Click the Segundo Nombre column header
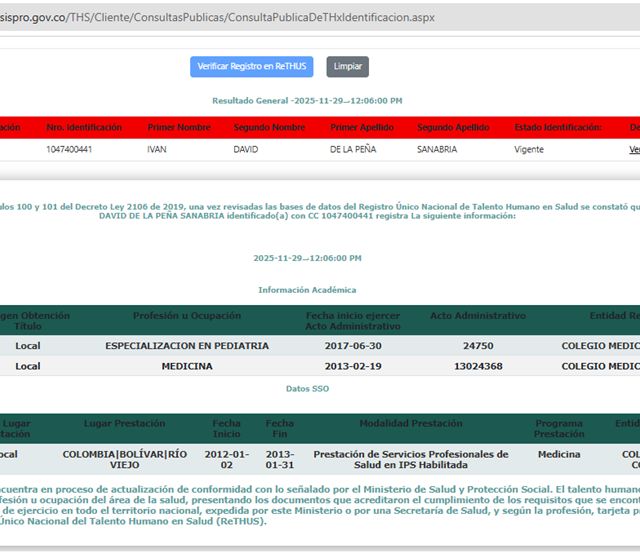 [269, 127]
